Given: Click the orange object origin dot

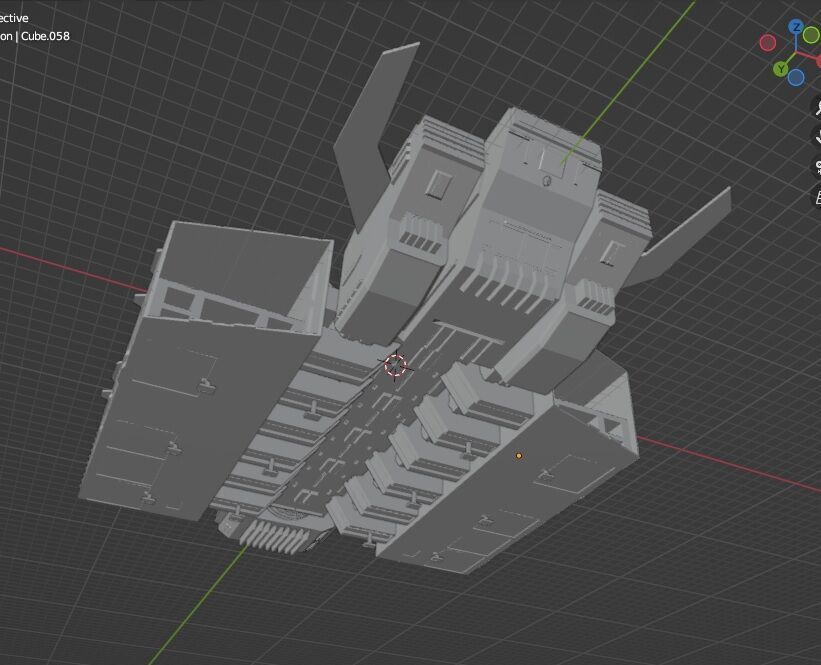Looking at the screenshot, I should [519, 456].
